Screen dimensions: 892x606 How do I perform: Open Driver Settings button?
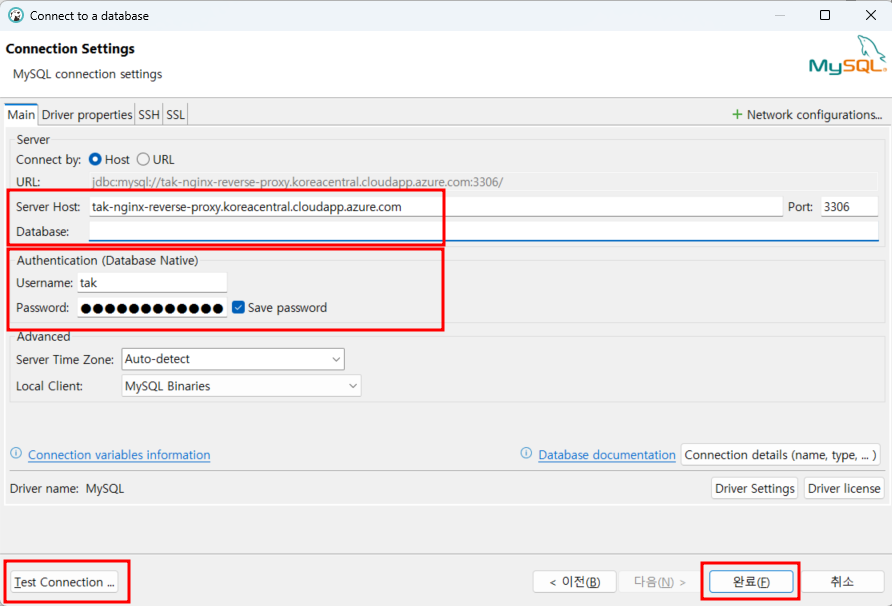pos(754,488)
